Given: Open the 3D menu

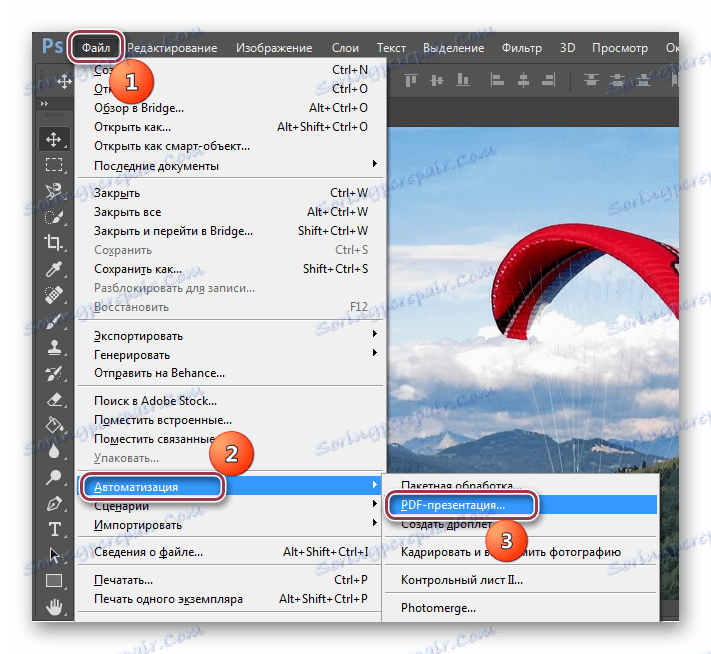Looking at the screenshot, I should (x=567, y=48).
